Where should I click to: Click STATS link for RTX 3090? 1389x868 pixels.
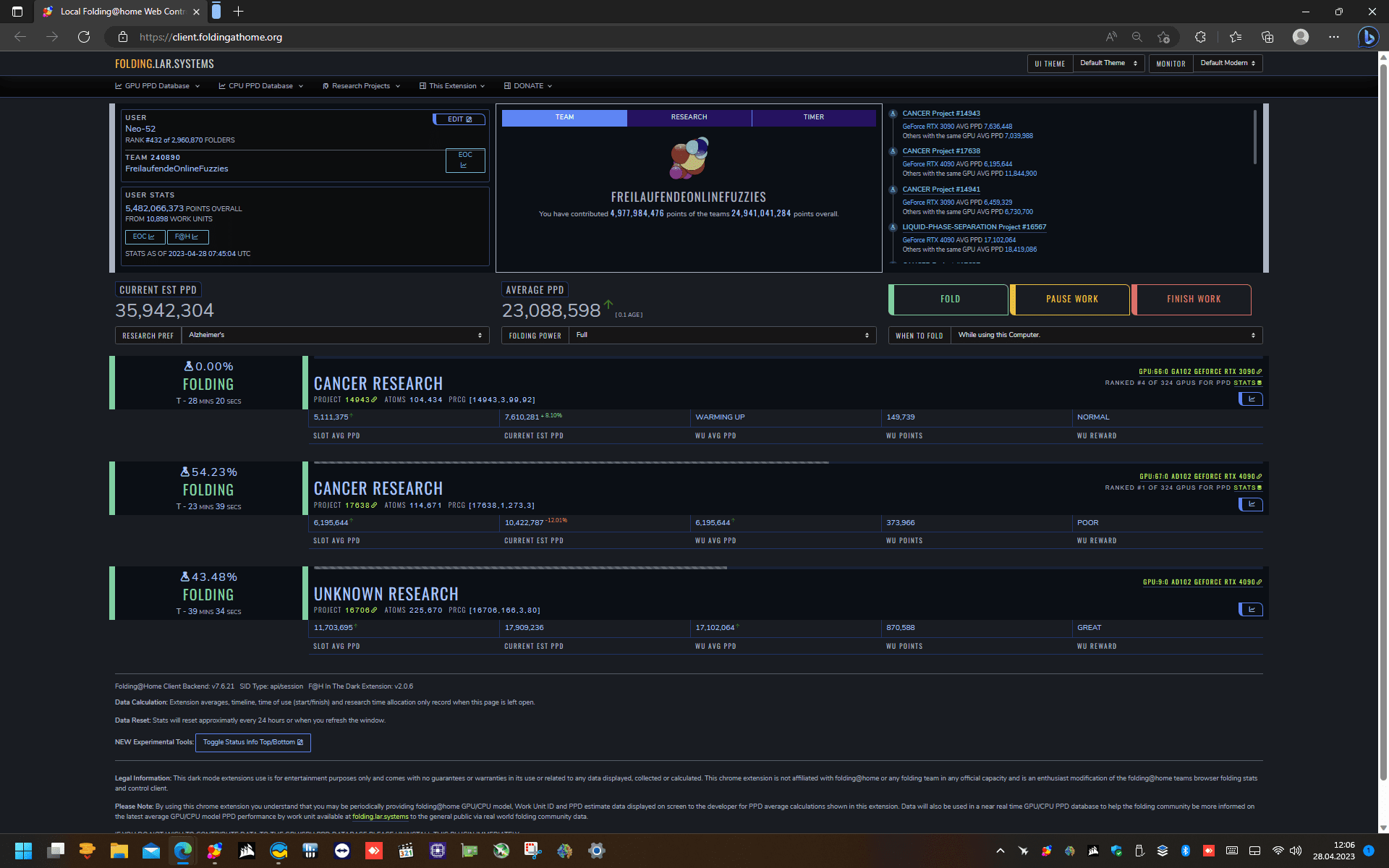coord(1247,383)
